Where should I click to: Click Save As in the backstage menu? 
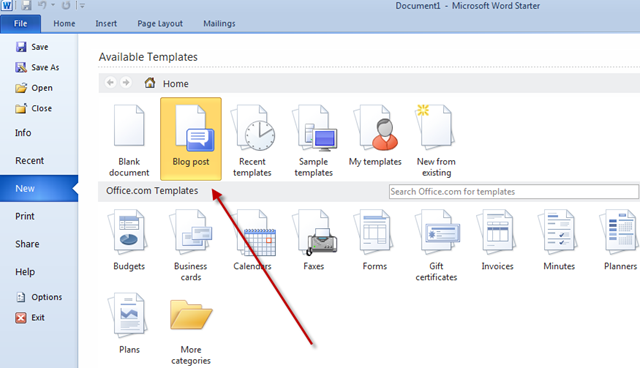[37, 67]
